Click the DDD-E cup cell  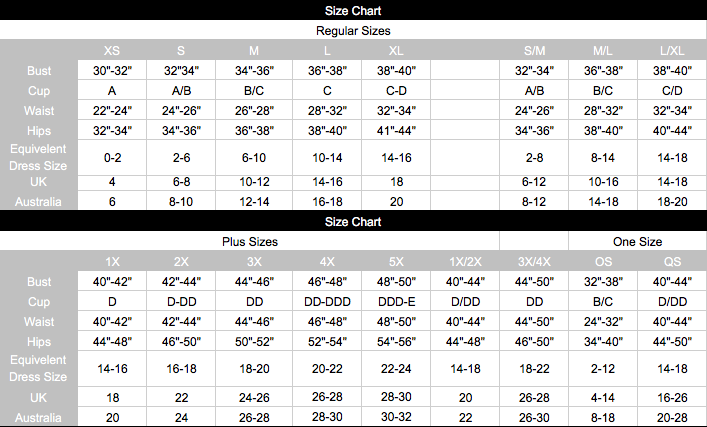(x=396, y=302)
